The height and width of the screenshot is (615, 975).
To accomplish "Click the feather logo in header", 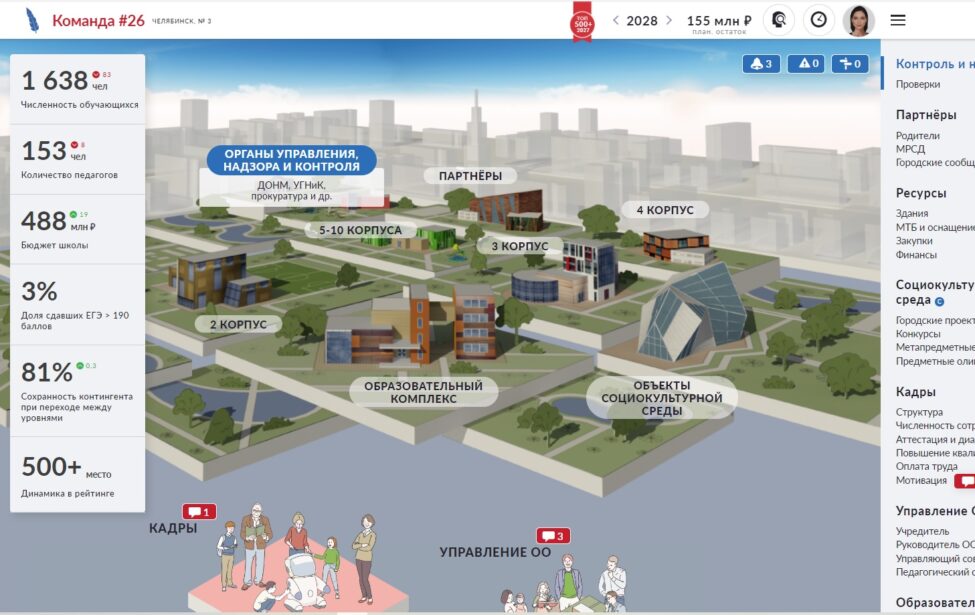I will (x=32, y=20).
